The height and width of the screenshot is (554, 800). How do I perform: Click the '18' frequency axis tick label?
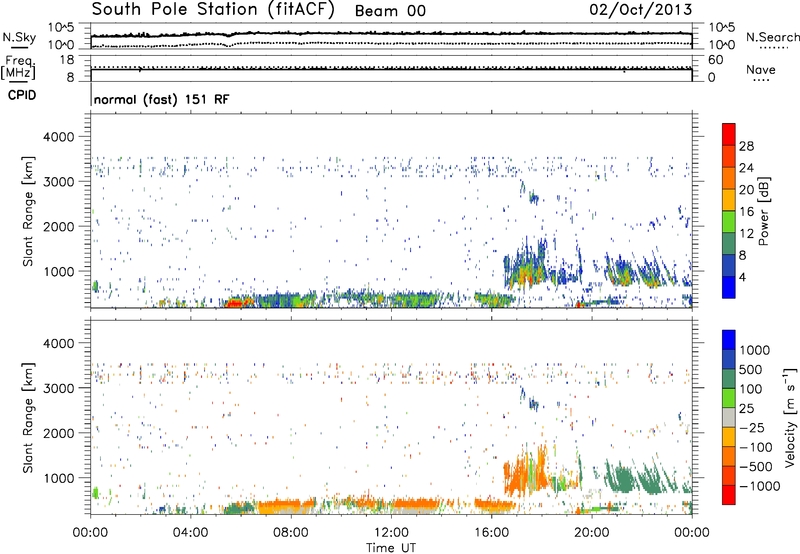point(67,60)
